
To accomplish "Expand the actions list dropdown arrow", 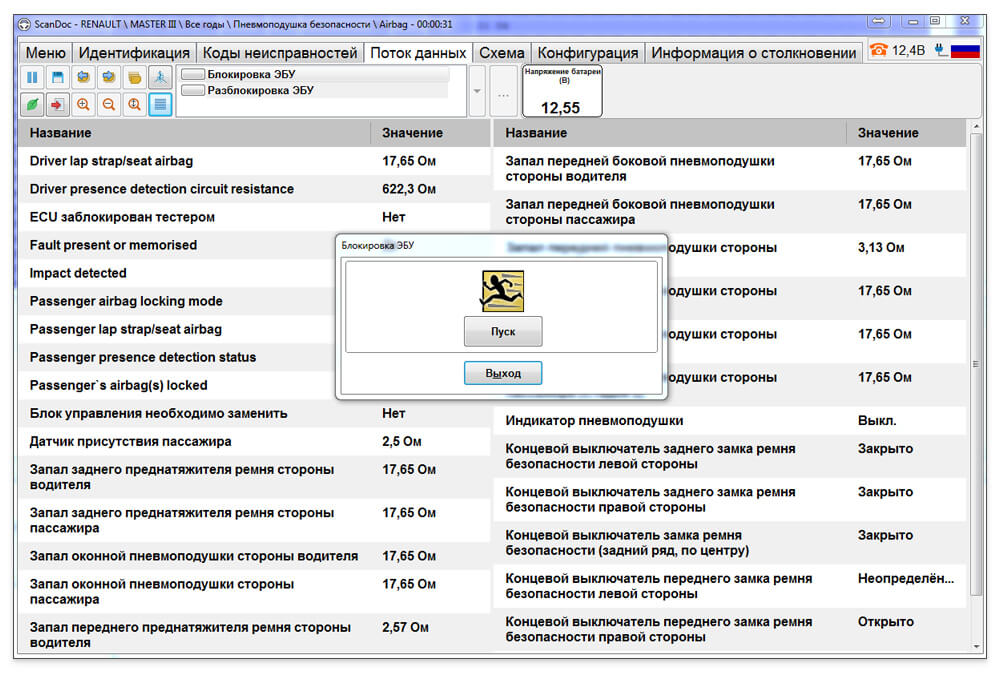I will click(x=477, y=91).
